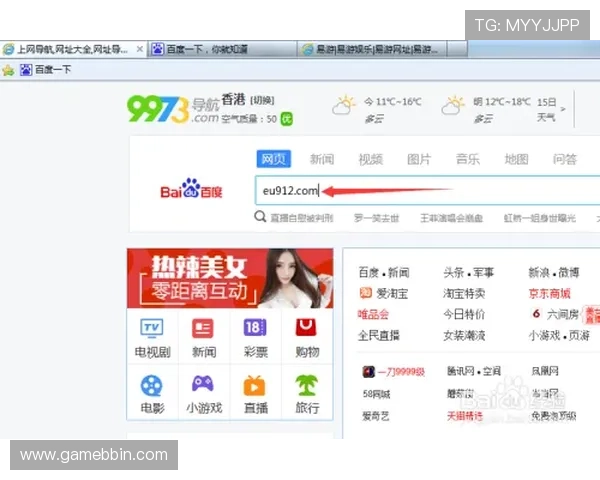Open 全民直播 link
This screenshot has height=480, width=600.
(x=379, y=336)
